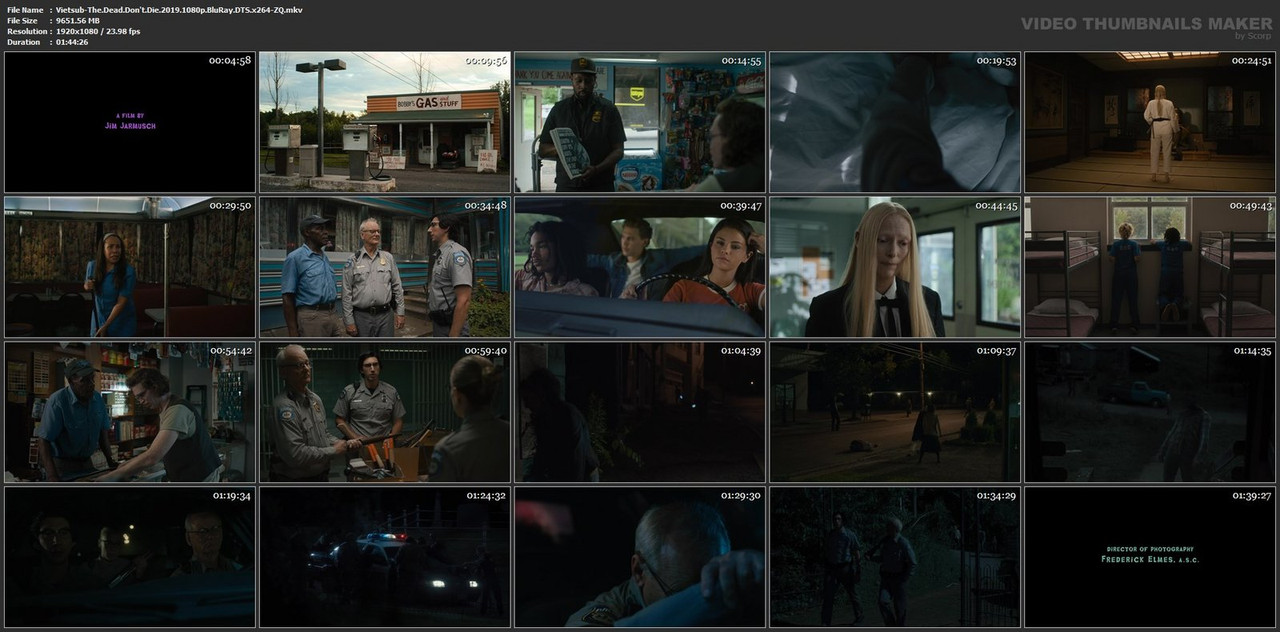Select the diner waitress thumbnail at 00:29:50

[130, 267]
